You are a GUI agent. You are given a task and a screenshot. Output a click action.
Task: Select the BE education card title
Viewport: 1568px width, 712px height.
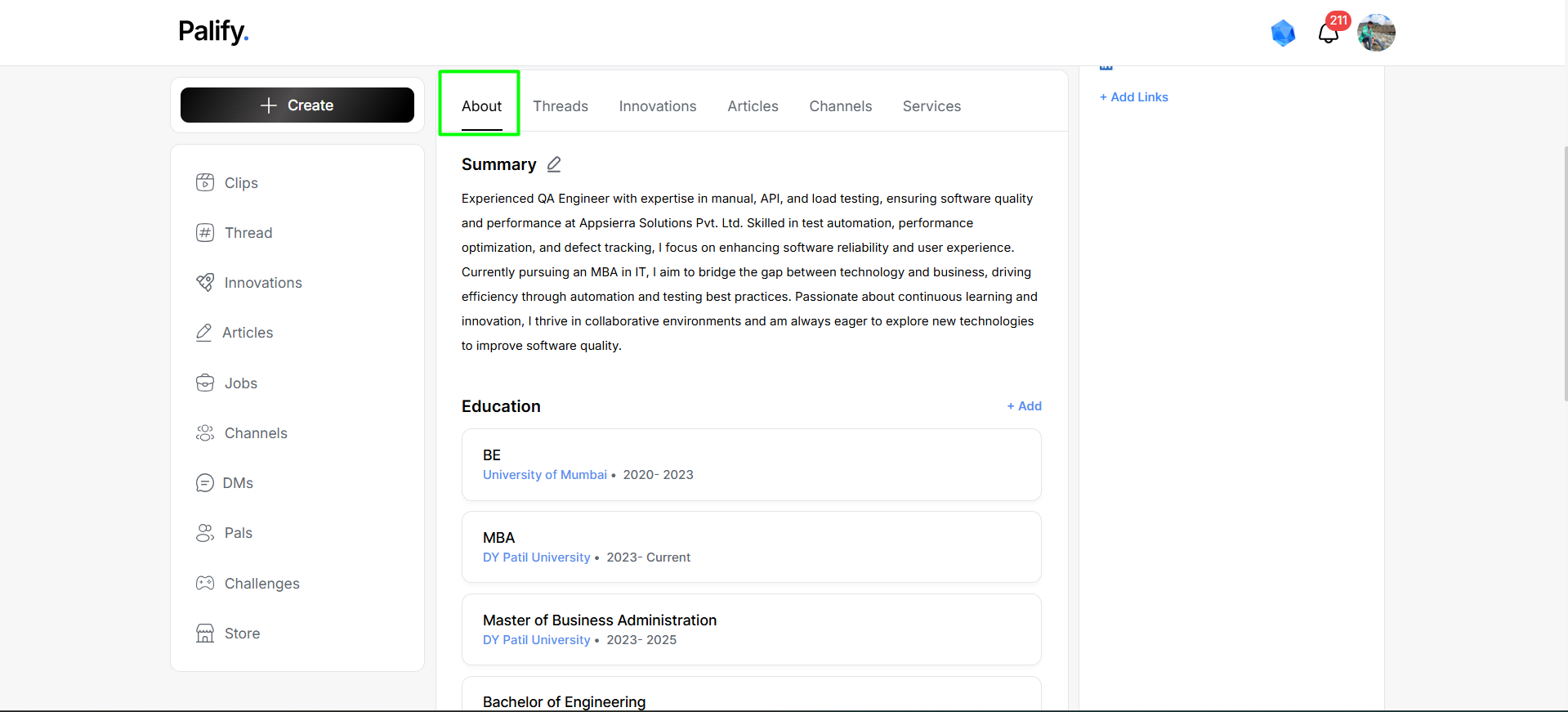pos(492,455)
